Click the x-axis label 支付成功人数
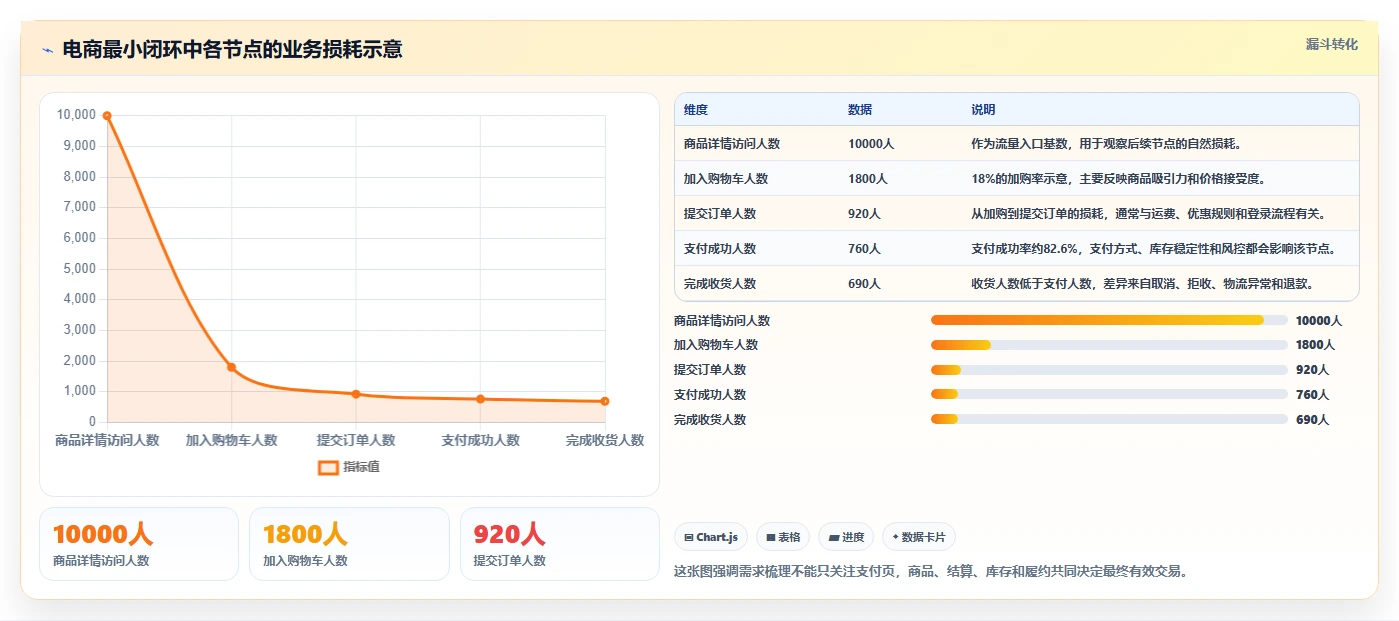The image size is (1399, 621). pos(480,440)
